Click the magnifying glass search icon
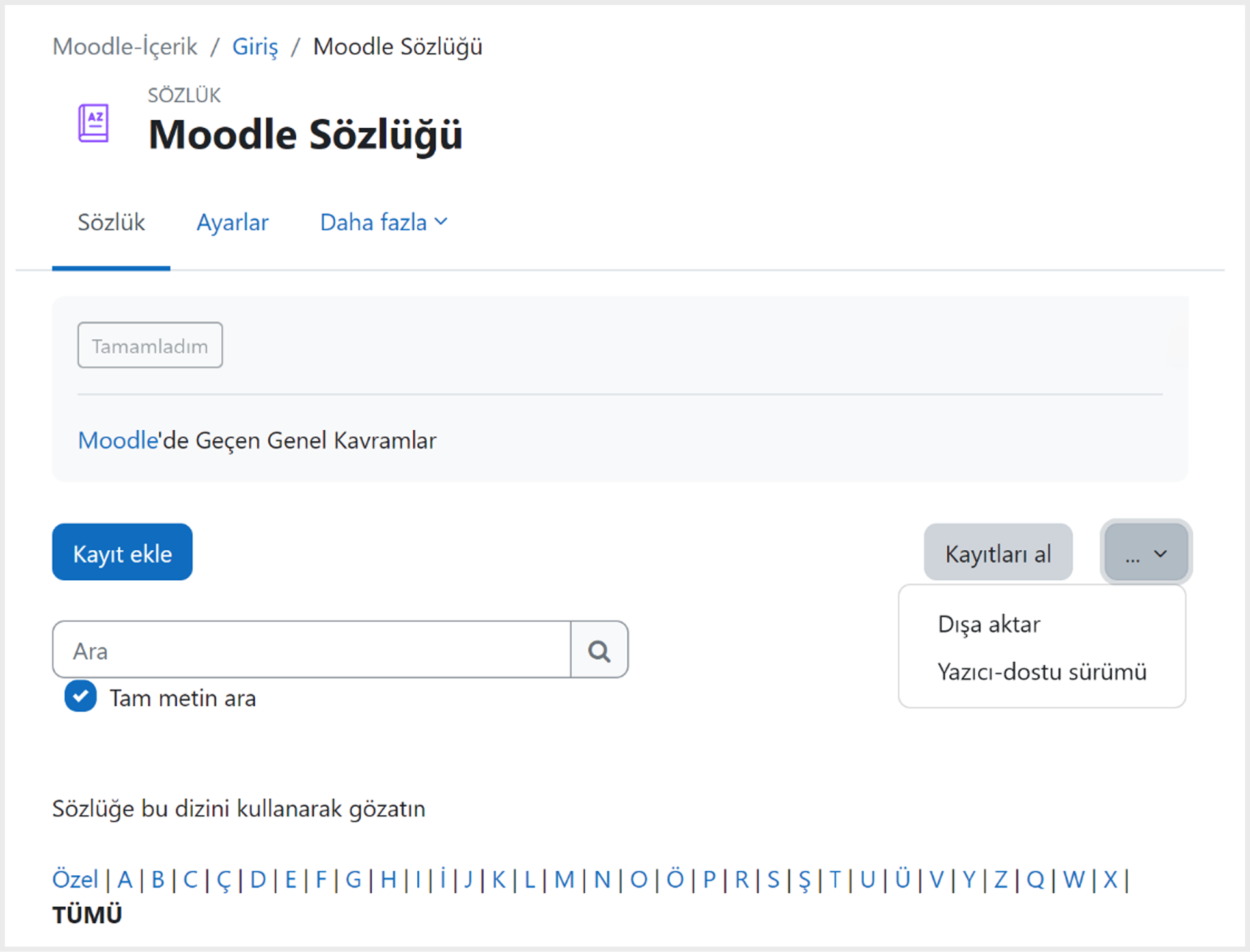 599,650
